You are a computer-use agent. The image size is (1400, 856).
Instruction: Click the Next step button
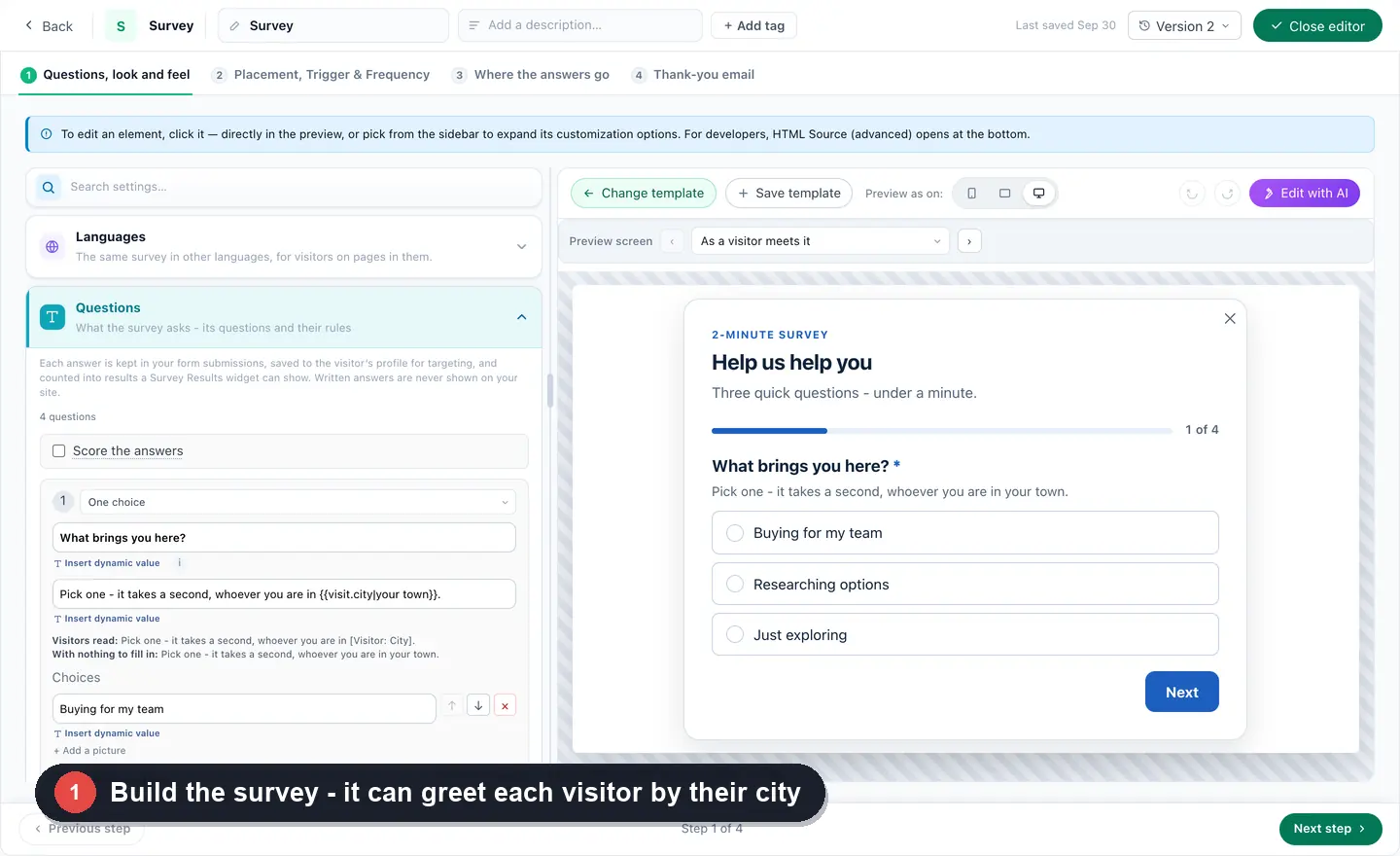[x=1331, y=829]
